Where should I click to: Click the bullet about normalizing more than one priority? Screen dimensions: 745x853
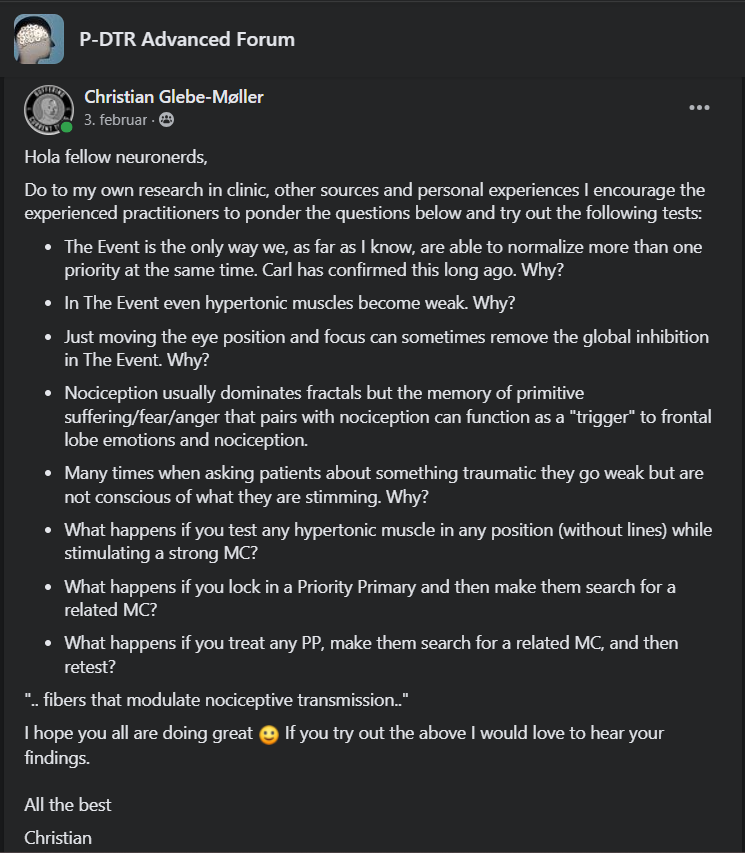383,257
